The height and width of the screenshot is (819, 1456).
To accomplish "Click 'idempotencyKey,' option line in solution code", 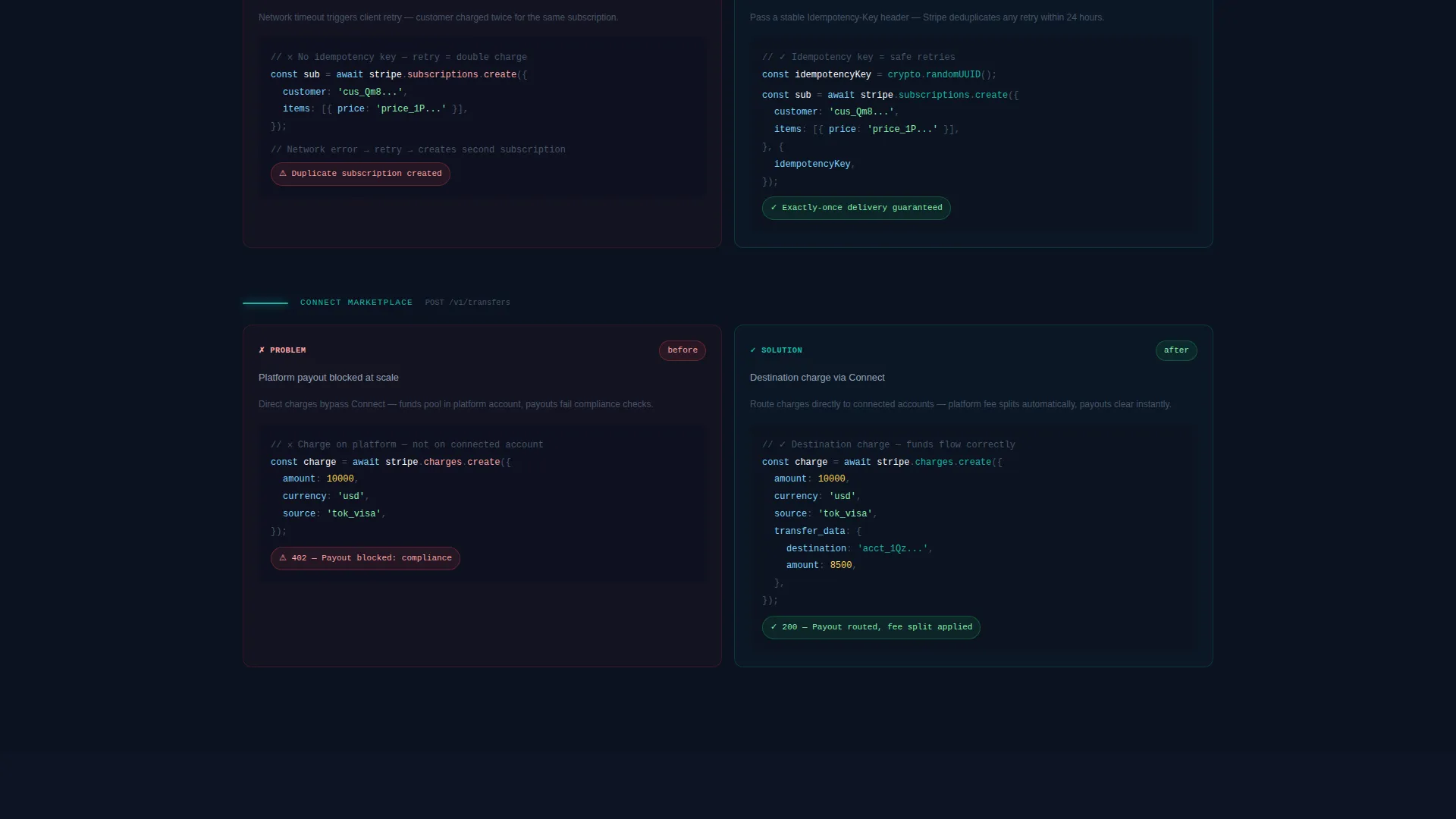I will pyautogui.click(x=814, y=165).
